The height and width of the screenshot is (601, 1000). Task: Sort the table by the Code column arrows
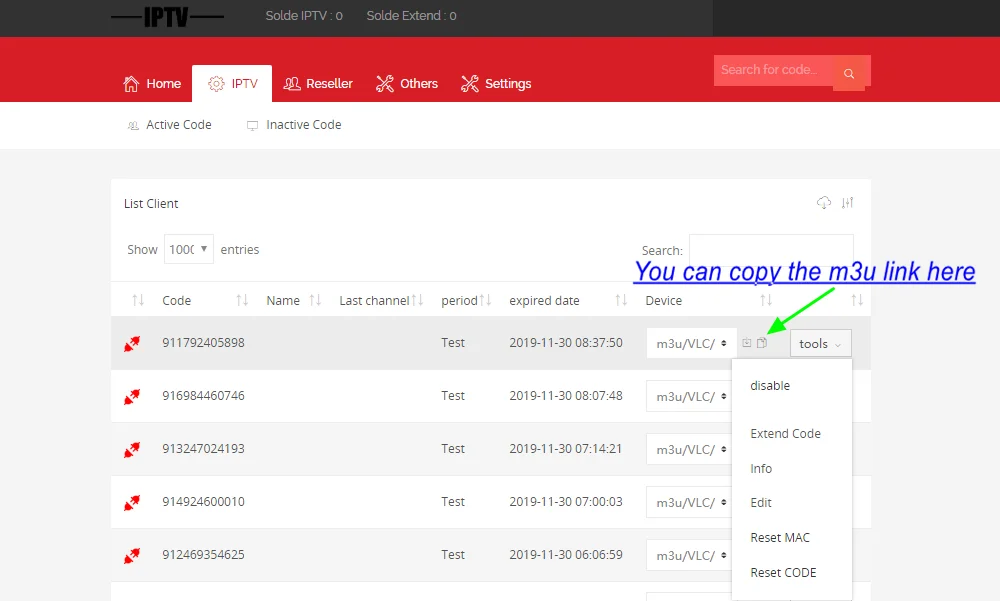click(x=242, y=300)
